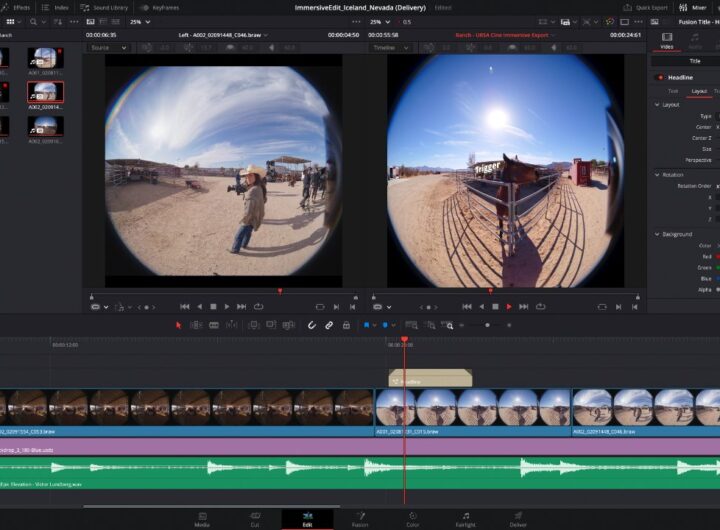Stop playback in the timeline viewer
Image resolution: width=720 pixels, height=530 pixels.
(x=495, y=306)
